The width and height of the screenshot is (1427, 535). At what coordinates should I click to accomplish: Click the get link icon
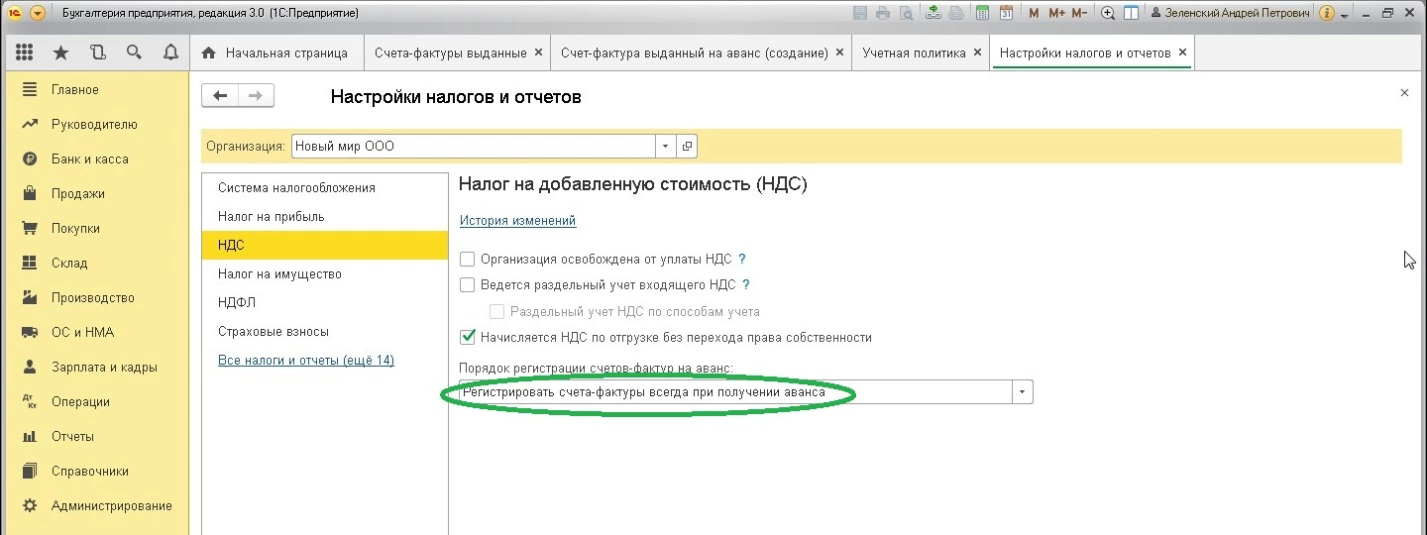click(x=932, y=14)
